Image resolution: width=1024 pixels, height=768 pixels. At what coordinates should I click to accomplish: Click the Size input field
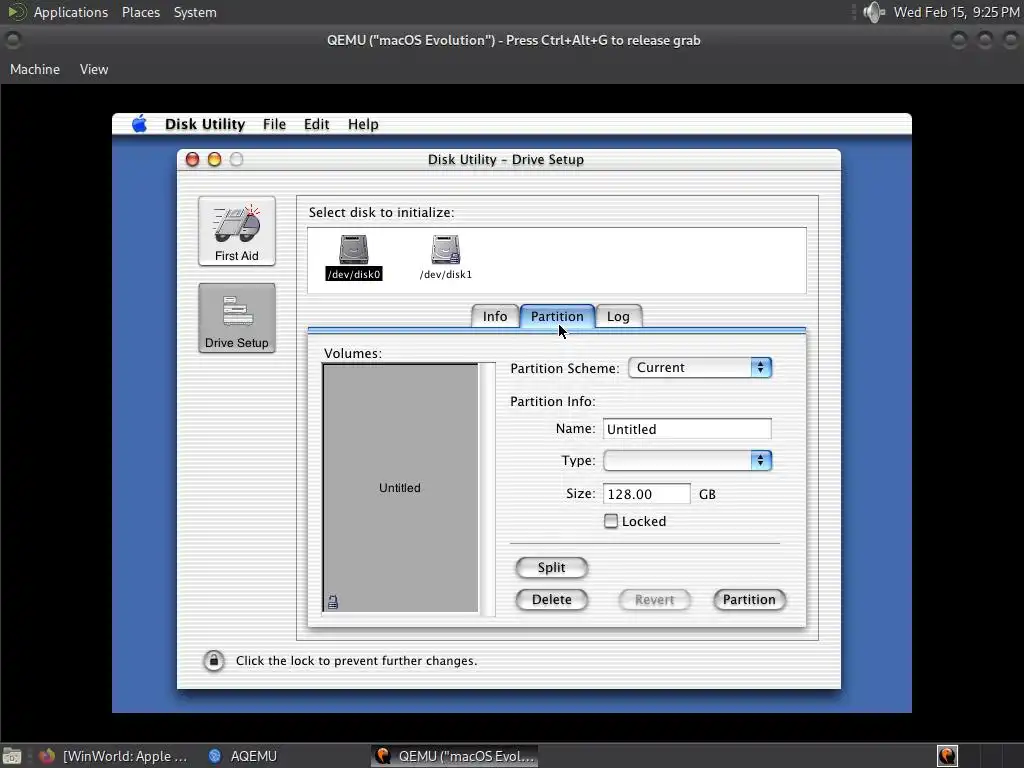(647, 494)
